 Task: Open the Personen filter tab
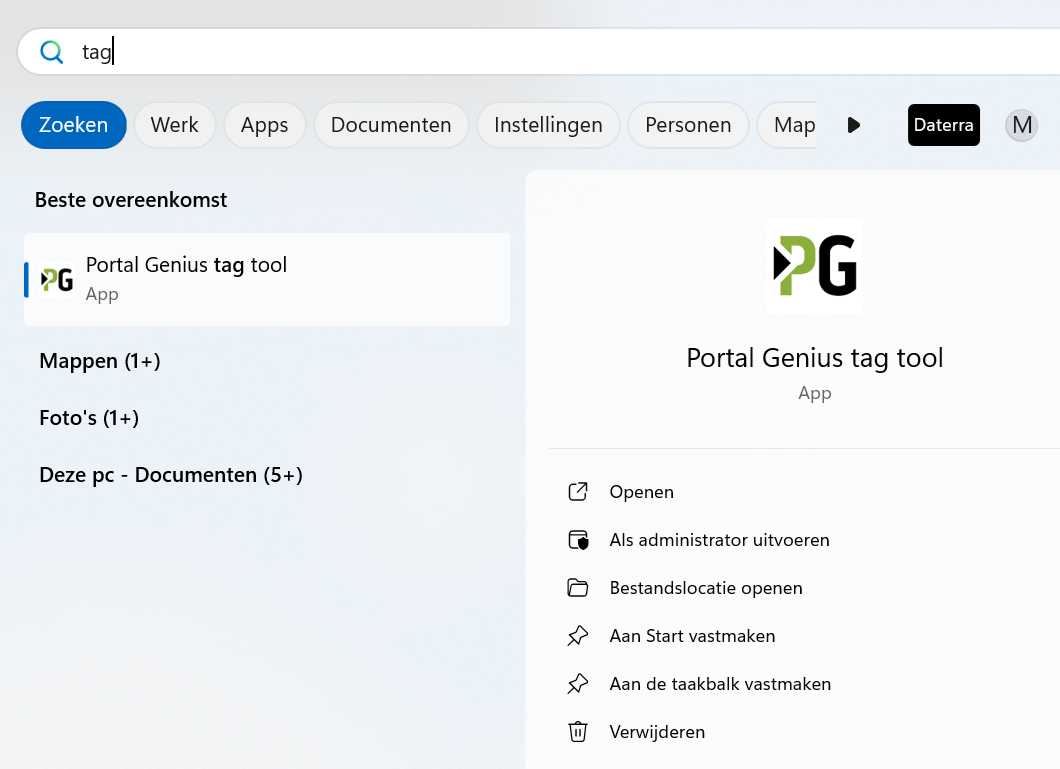[x=688, y=125]
